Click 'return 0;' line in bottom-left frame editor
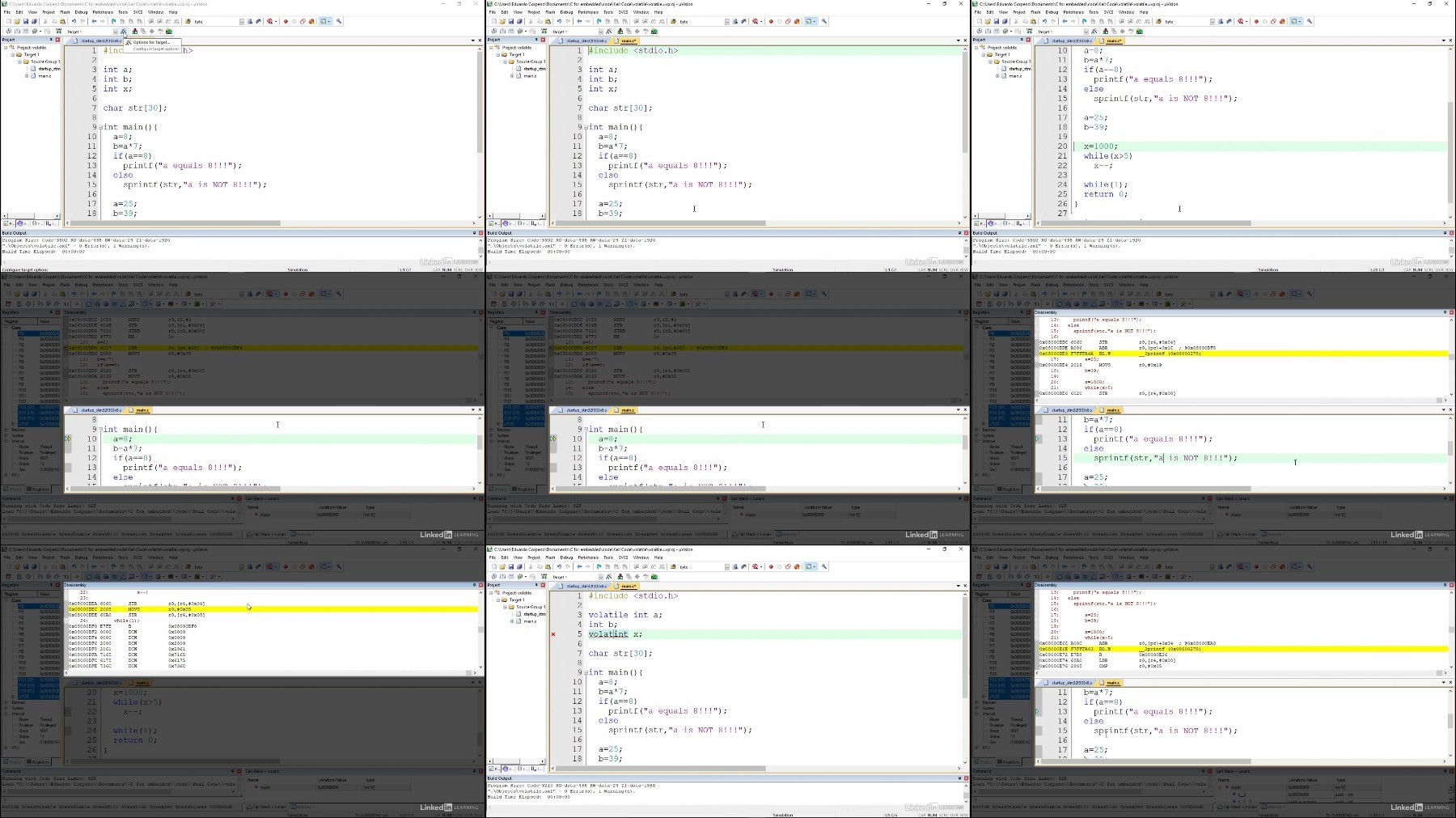Screen dimensions: 1456x818 tap(134, 740)
